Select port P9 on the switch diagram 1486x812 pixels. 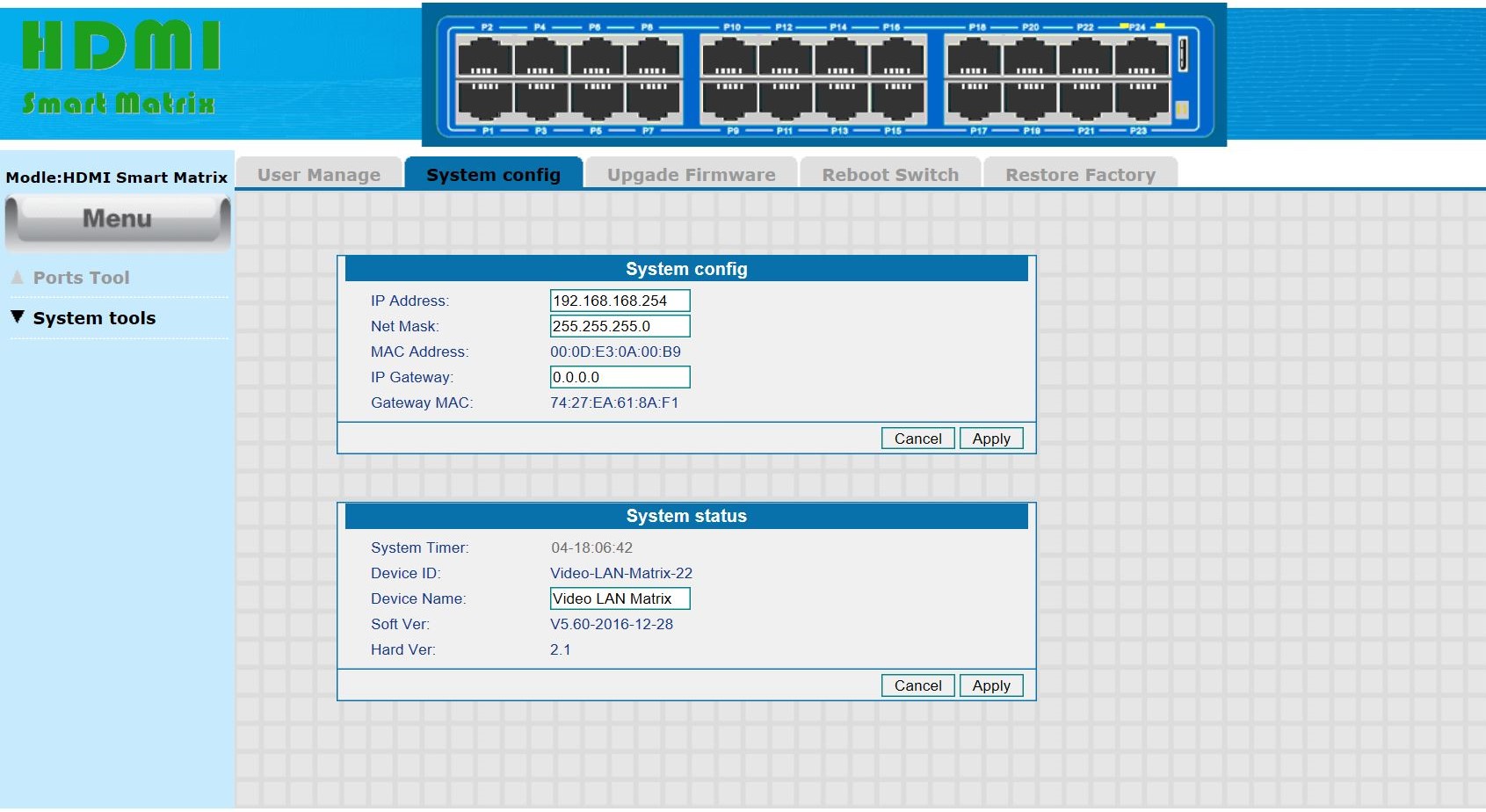(x=729, y=99)
